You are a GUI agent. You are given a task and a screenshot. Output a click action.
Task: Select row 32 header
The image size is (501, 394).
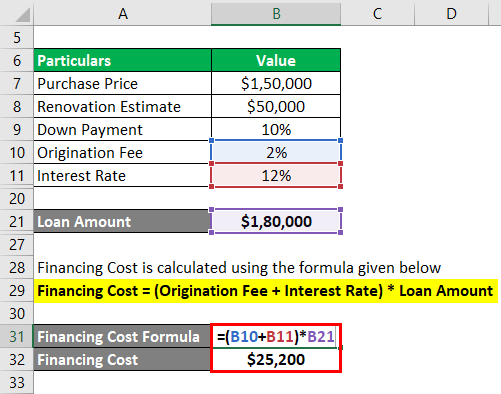[17, 360]
